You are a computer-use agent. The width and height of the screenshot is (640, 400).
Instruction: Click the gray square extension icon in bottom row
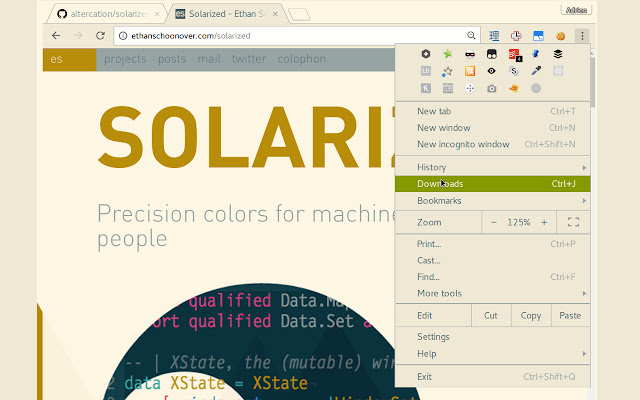point(426,88)
